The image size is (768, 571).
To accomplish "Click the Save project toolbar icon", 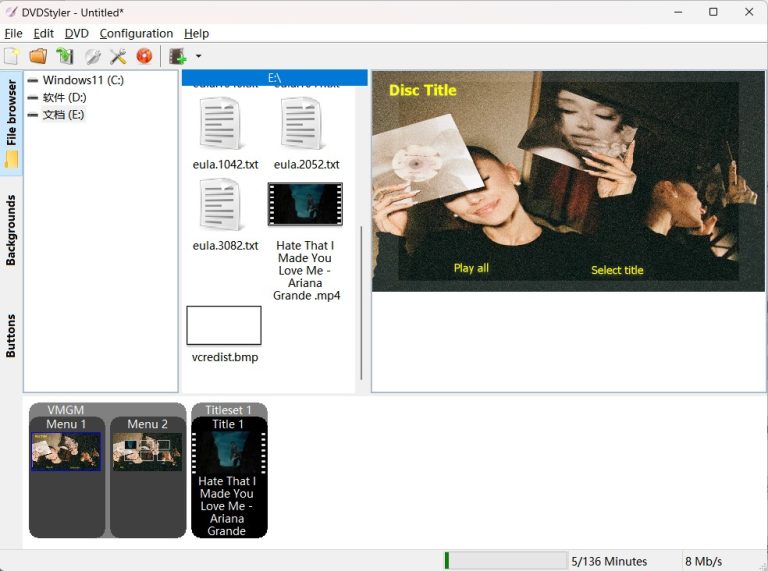I will 65,56.
